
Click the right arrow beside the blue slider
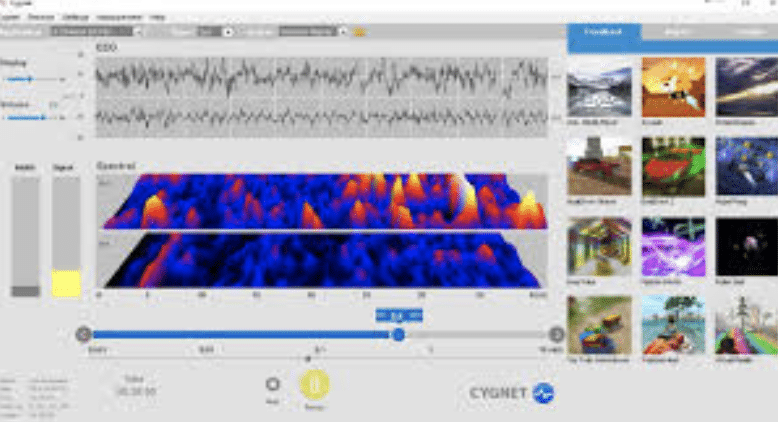(x=557, y=335)
